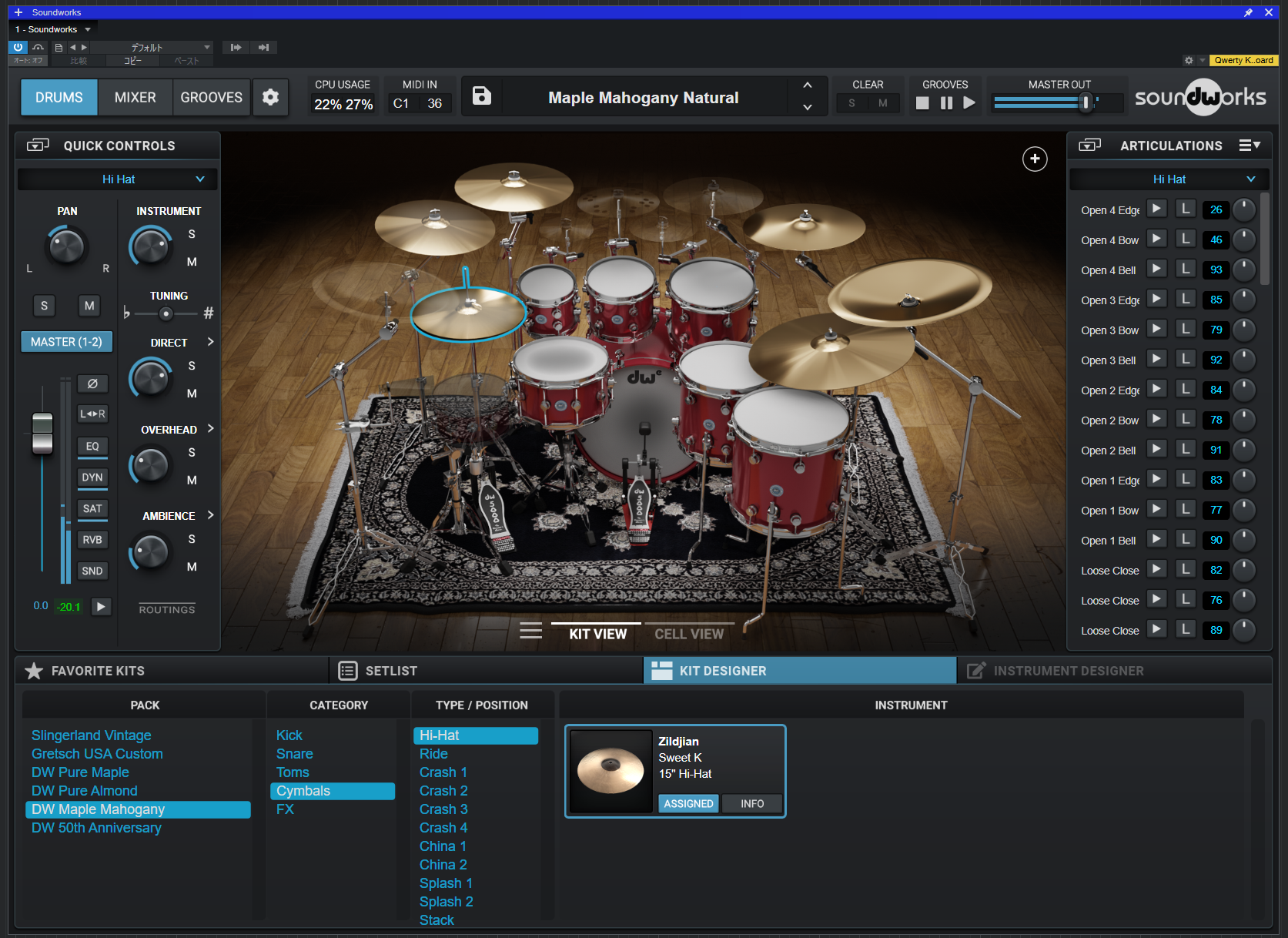Select next kit preset arrow
Screen dimensions: 1288x938
tap(808, 107)
